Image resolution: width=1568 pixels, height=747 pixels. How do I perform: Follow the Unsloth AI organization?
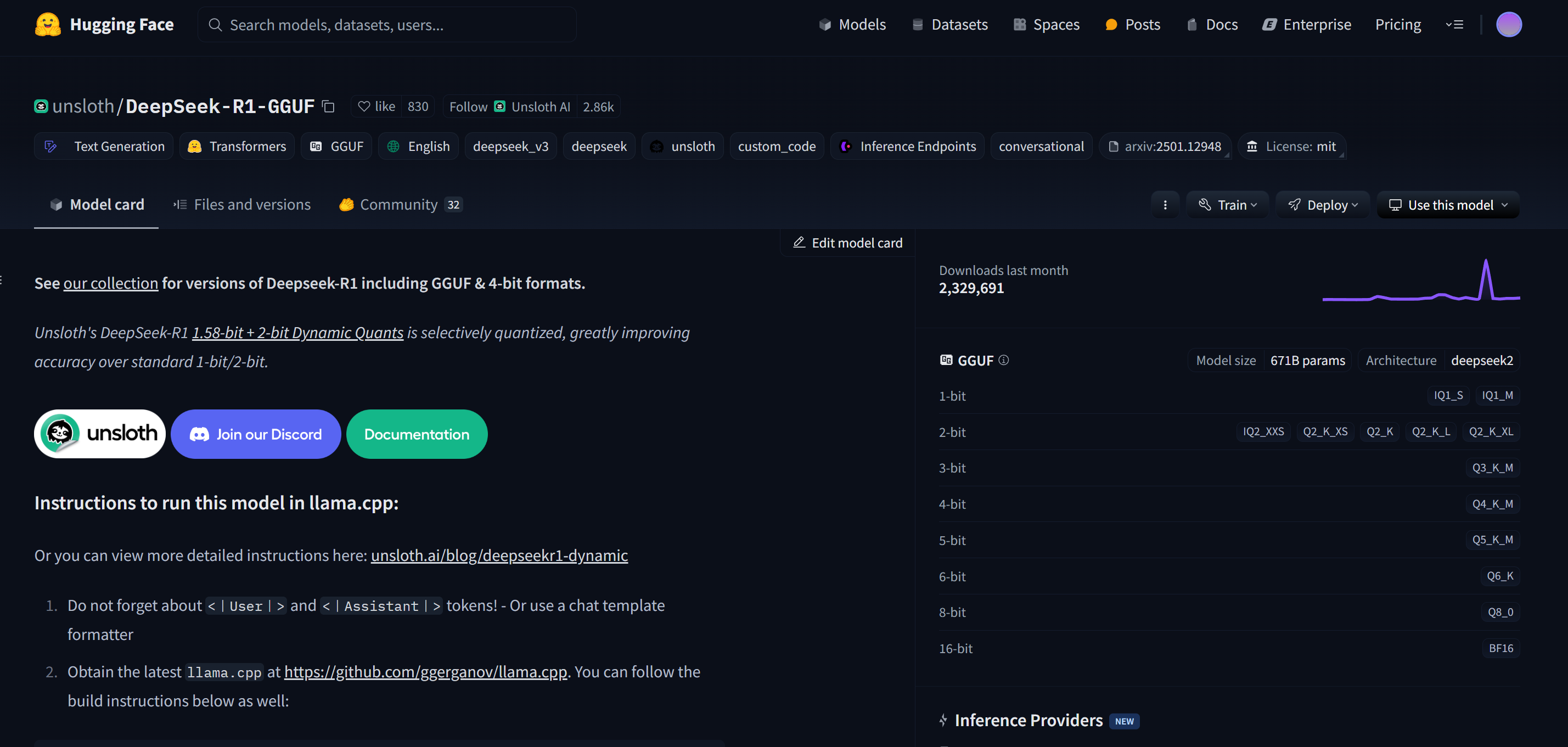[x=468, y=106]
